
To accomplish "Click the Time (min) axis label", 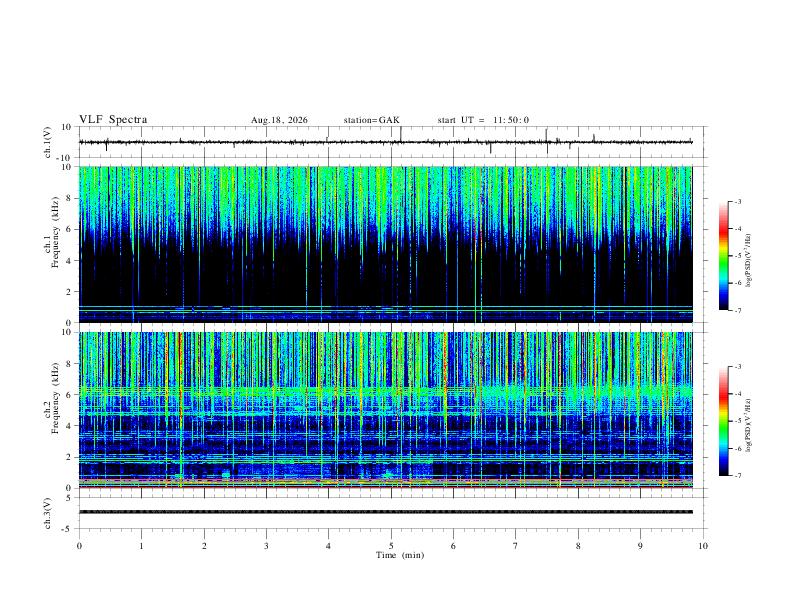I will pos(400,555).
